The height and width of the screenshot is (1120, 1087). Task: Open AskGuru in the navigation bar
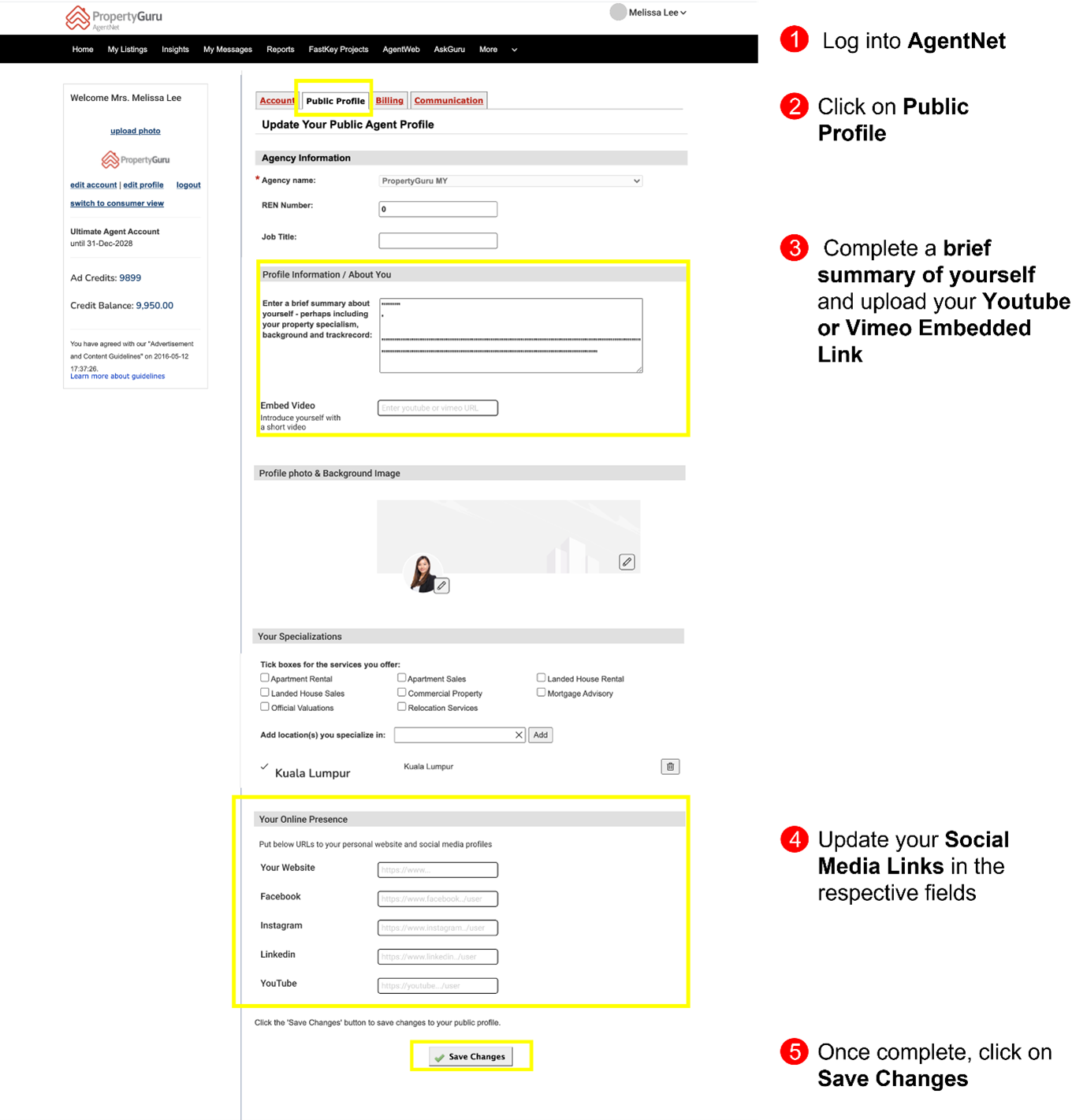pos(449,50)
